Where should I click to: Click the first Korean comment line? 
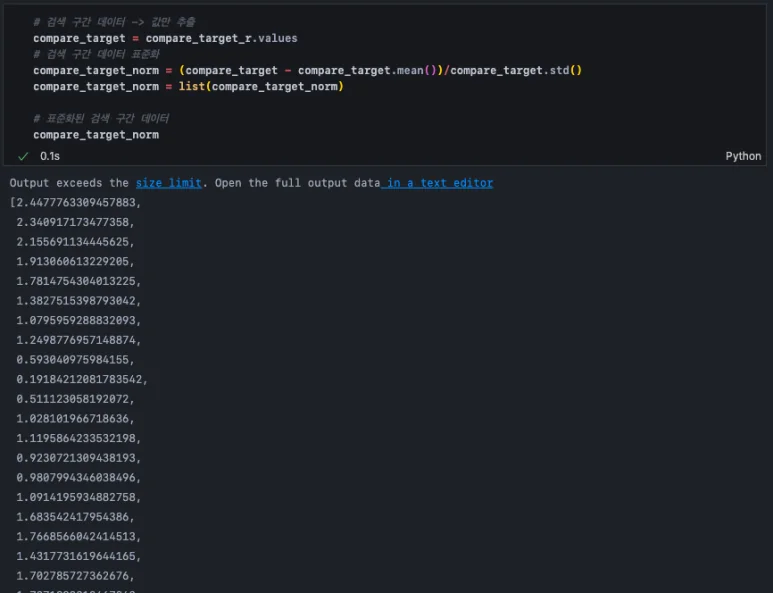[x=114, y=22]
